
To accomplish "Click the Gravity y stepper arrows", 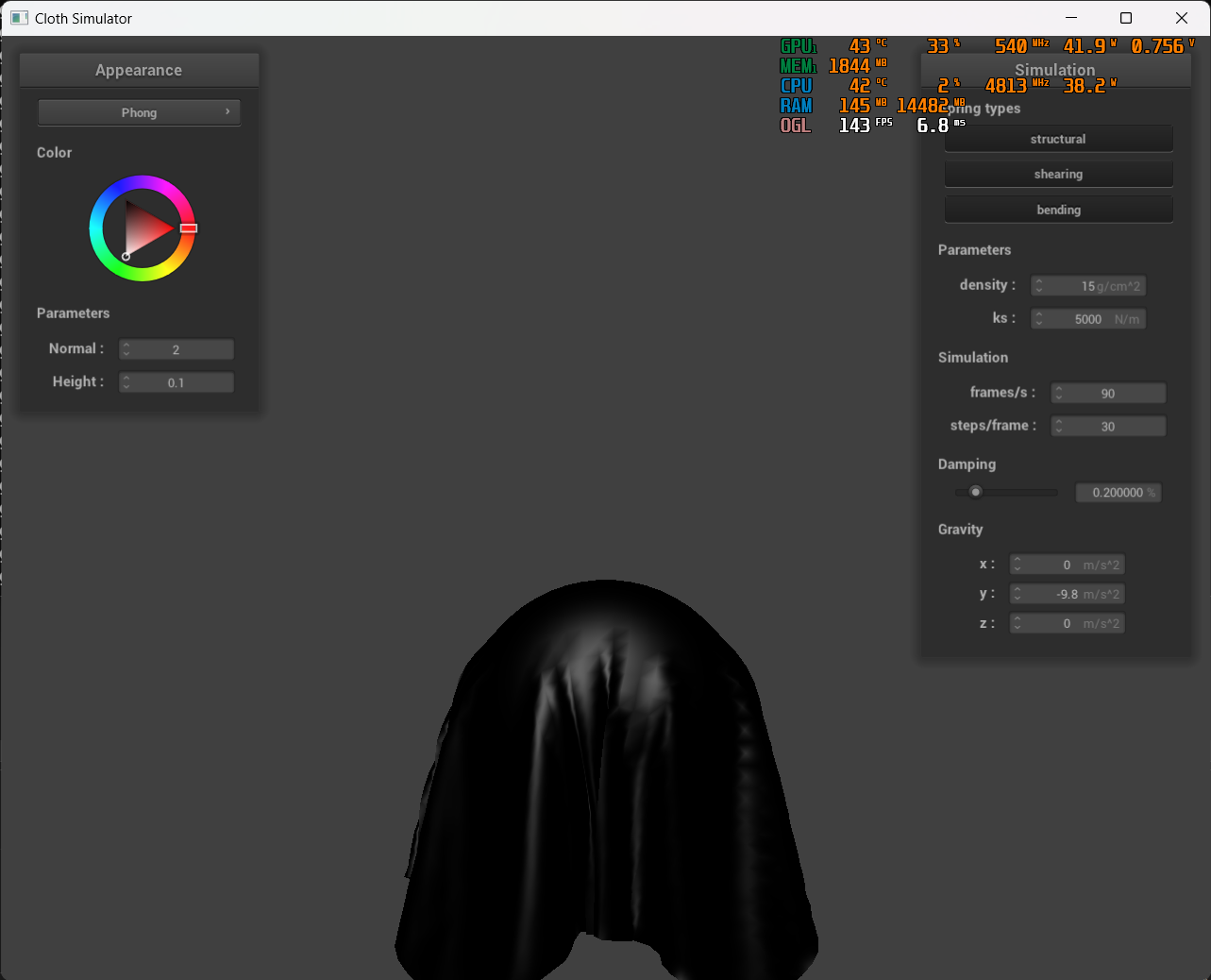I will pos(1017,594).
